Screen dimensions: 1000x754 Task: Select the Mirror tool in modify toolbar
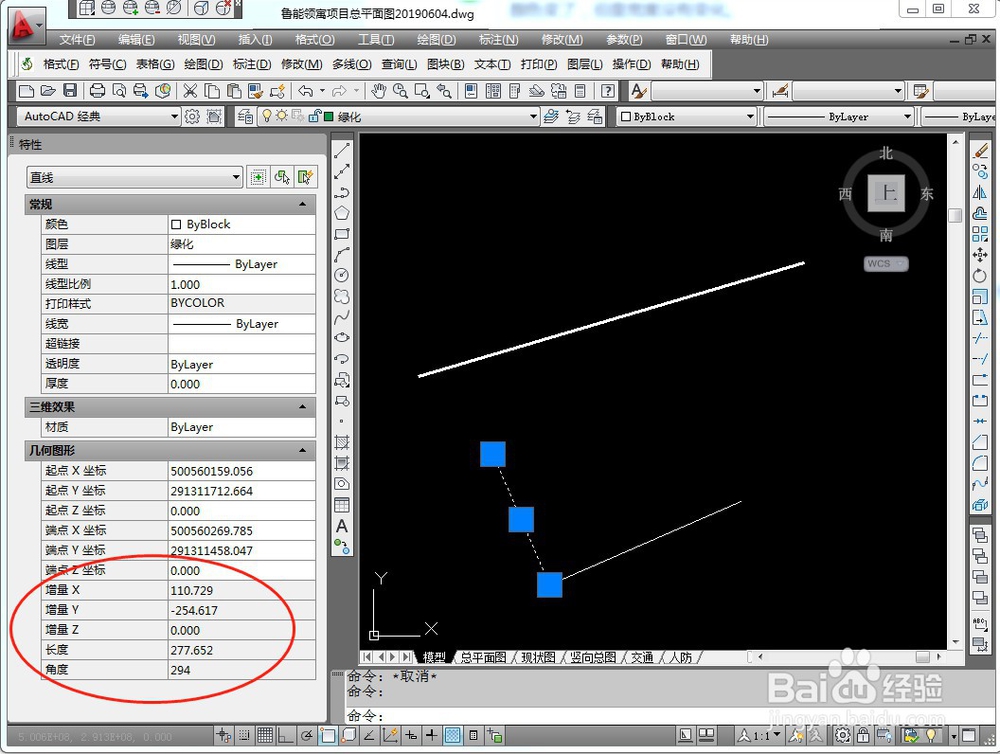coord(980,192)
